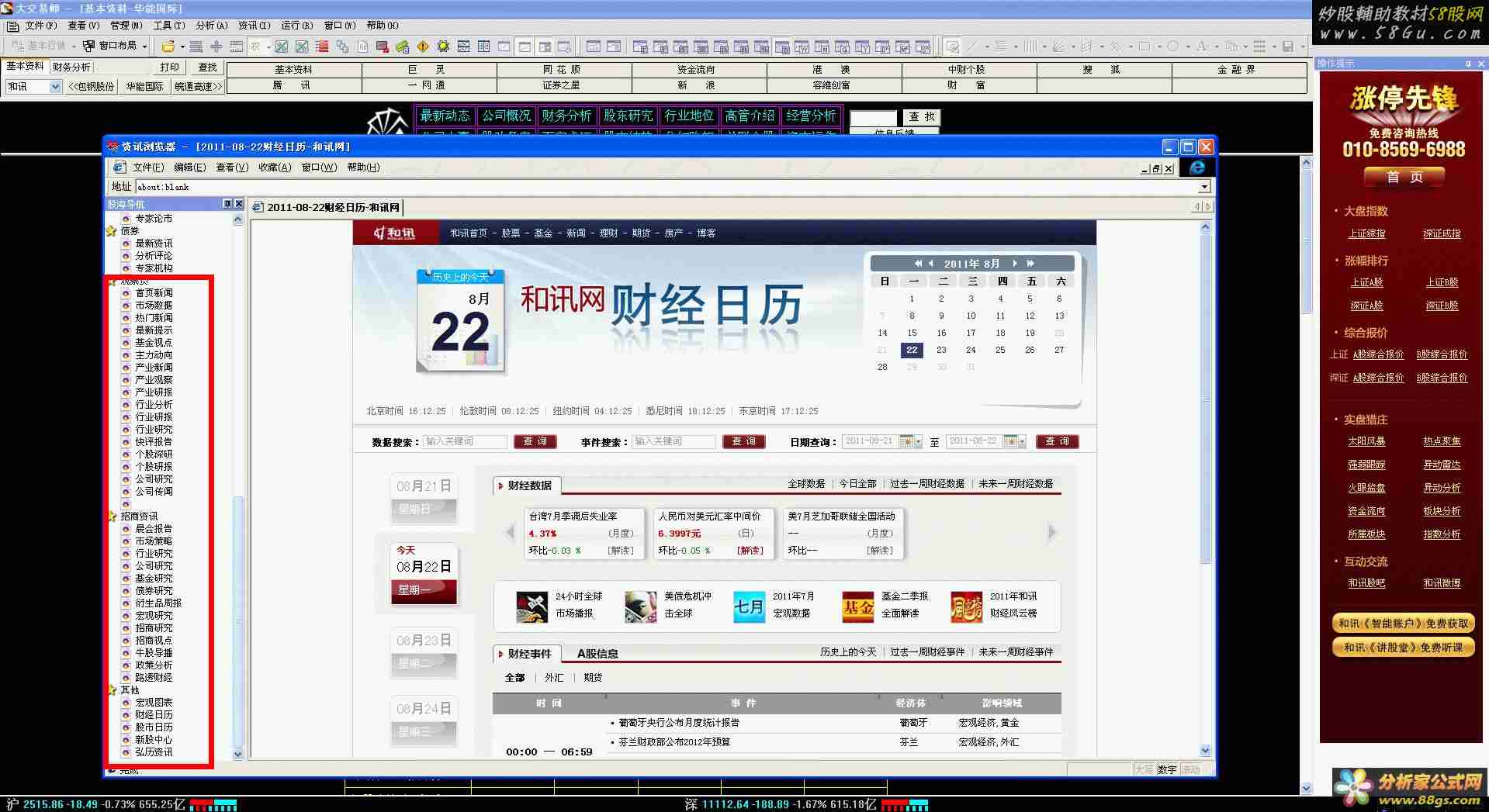This screenshot has height=812, width=1489.
Task: Jump to next year in the calendar header
Action: click(1030, 264)
